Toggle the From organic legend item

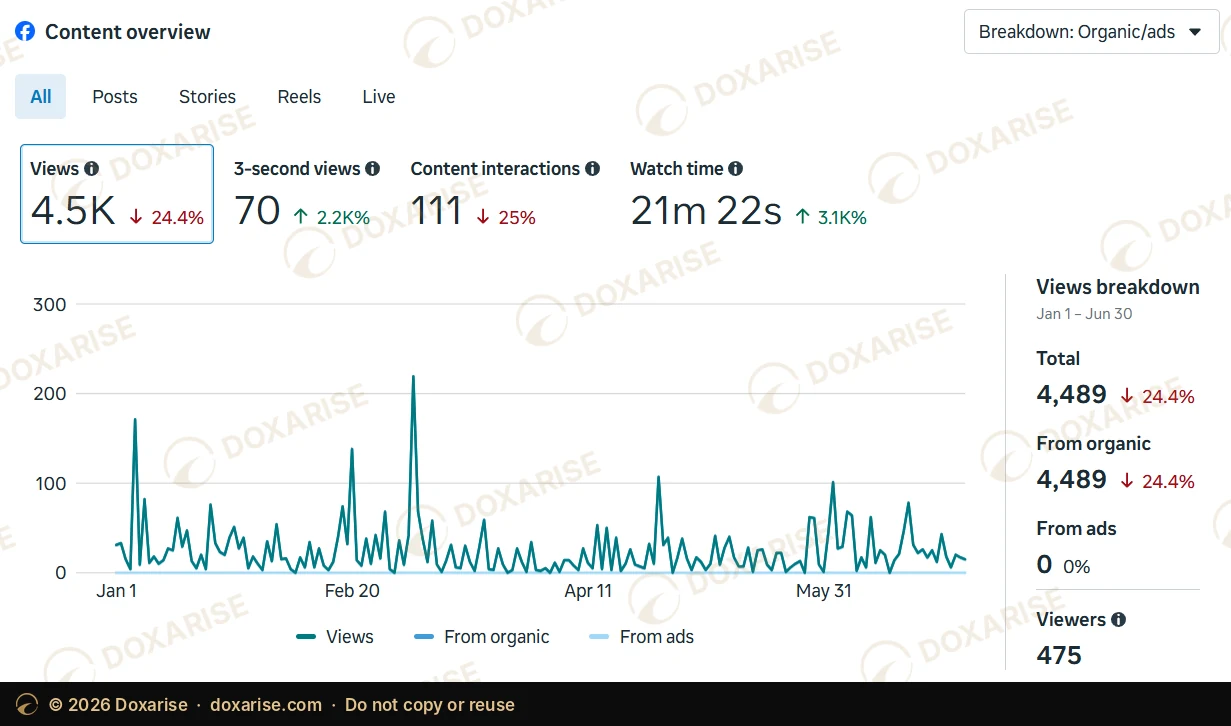point(482,637)
